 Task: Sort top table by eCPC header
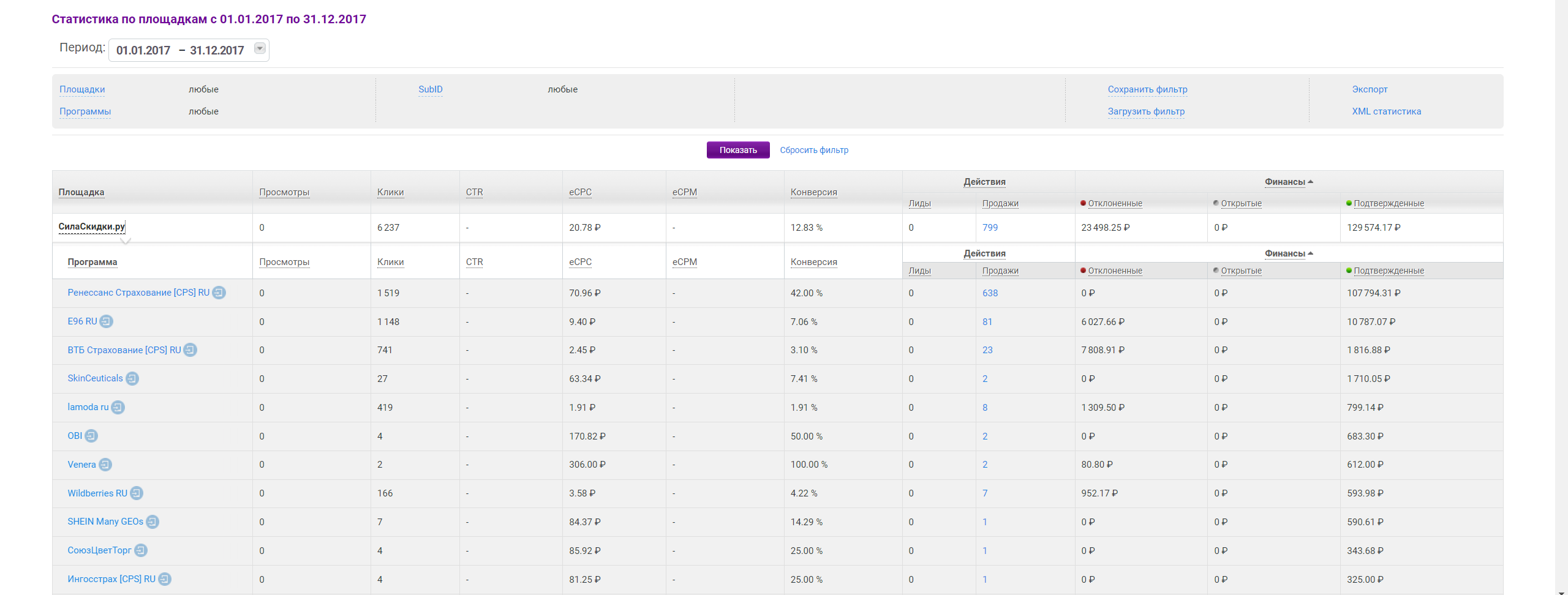tap(580, 192)
